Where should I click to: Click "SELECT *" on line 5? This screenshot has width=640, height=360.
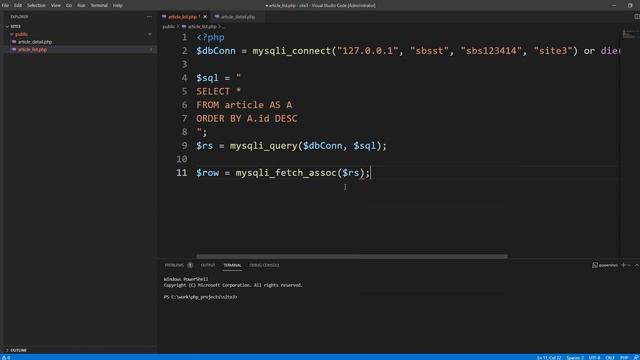point(218,91)
